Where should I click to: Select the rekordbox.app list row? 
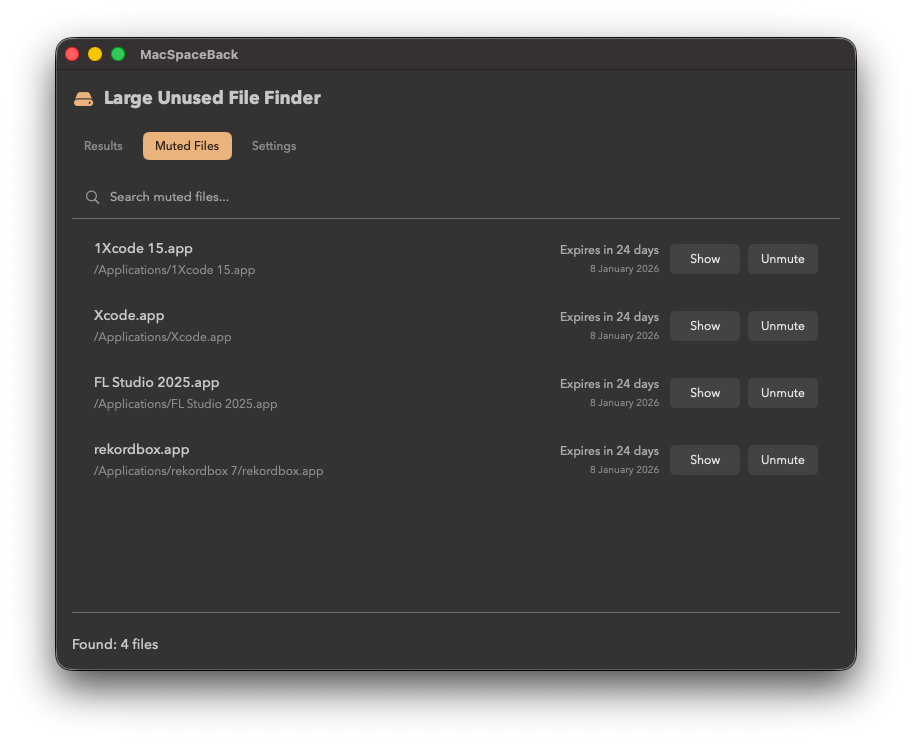pyautogui.click(x=400, y=460)
